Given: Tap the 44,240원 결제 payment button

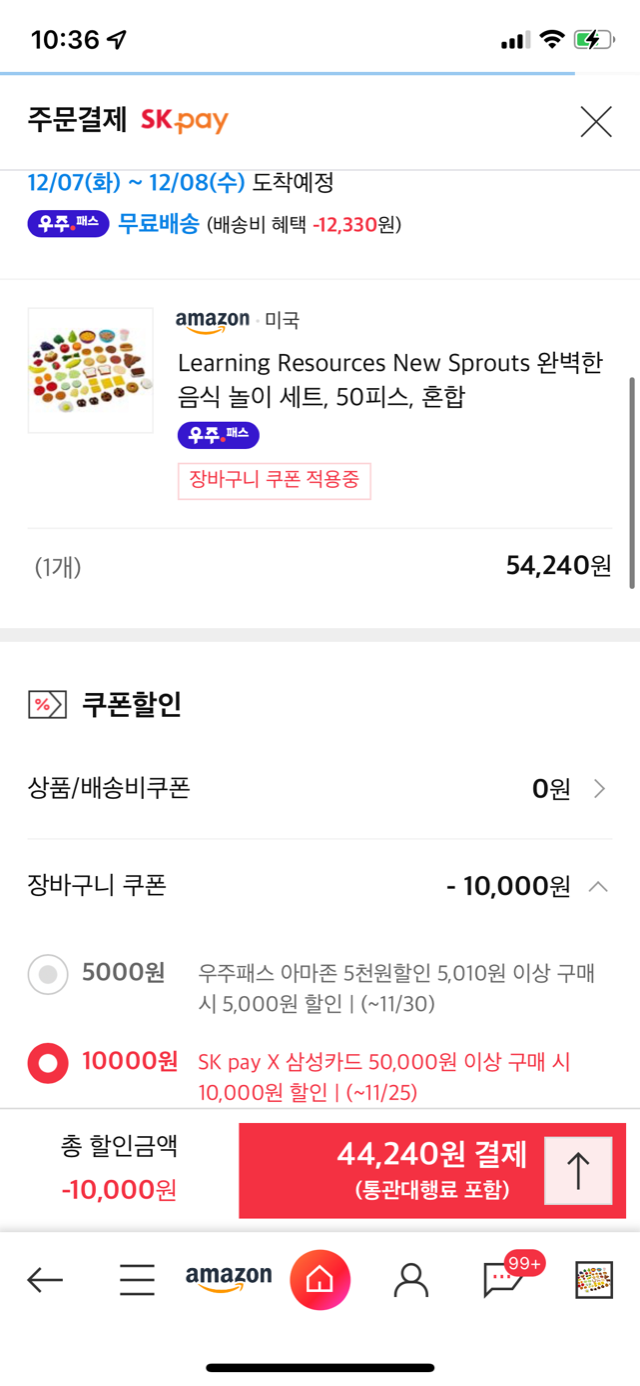Looking at the screenshot, I should pos(432,1171).
